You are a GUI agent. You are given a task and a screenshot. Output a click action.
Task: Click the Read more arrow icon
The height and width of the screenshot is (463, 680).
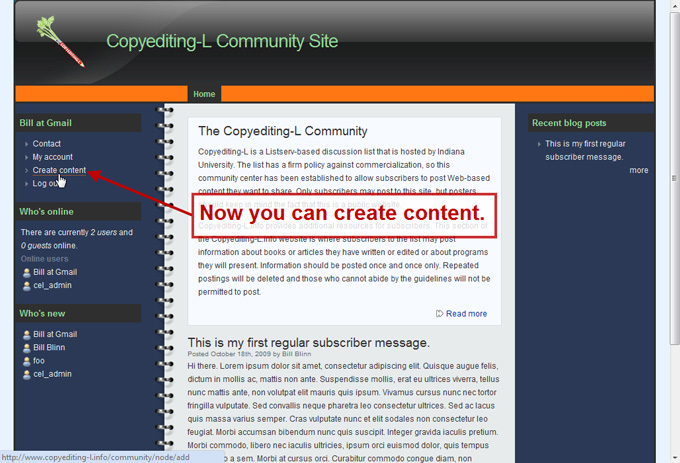(x=439, y=313)
